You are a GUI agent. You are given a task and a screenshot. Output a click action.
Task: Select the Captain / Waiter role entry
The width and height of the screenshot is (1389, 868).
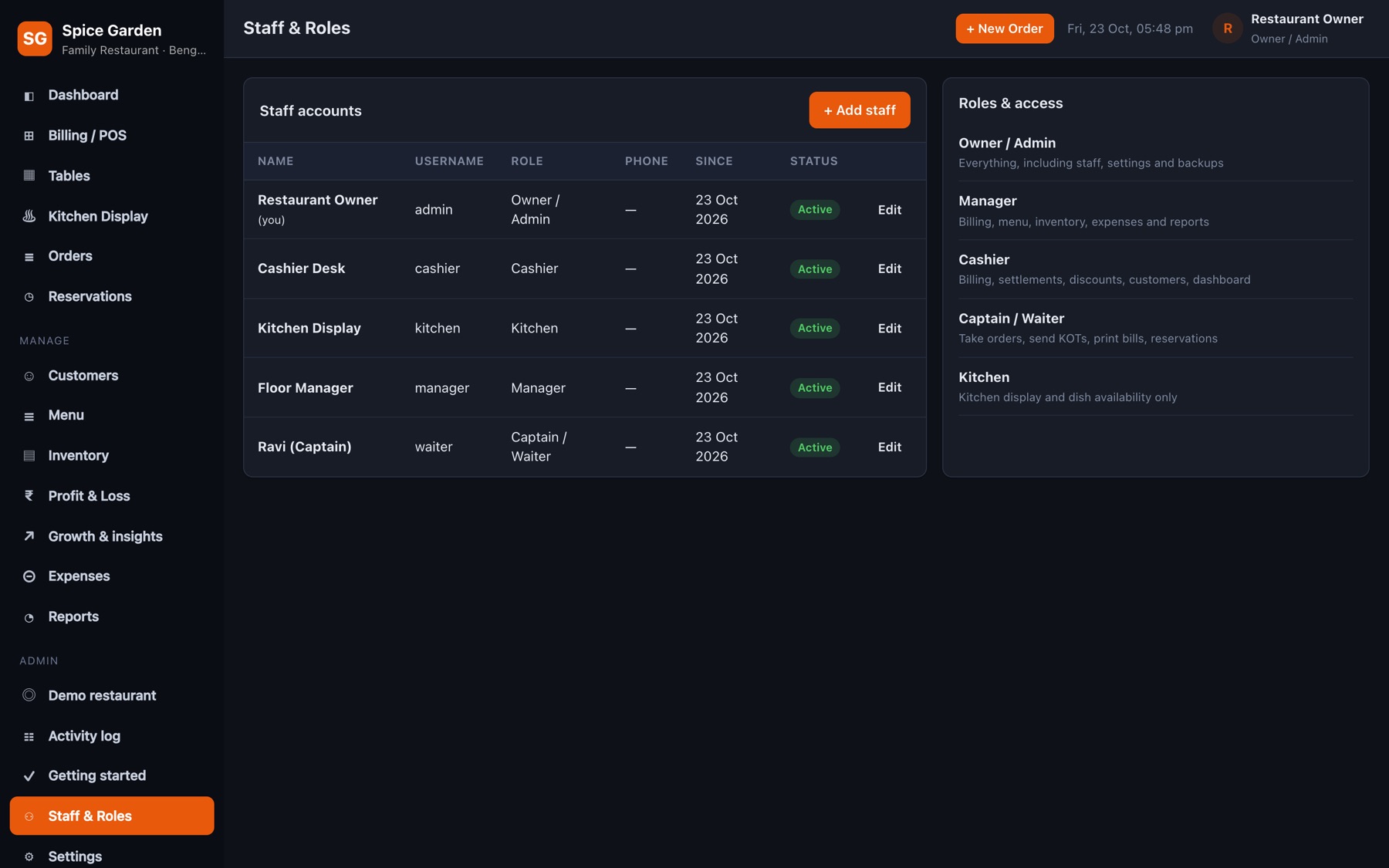click(1155, 328)
